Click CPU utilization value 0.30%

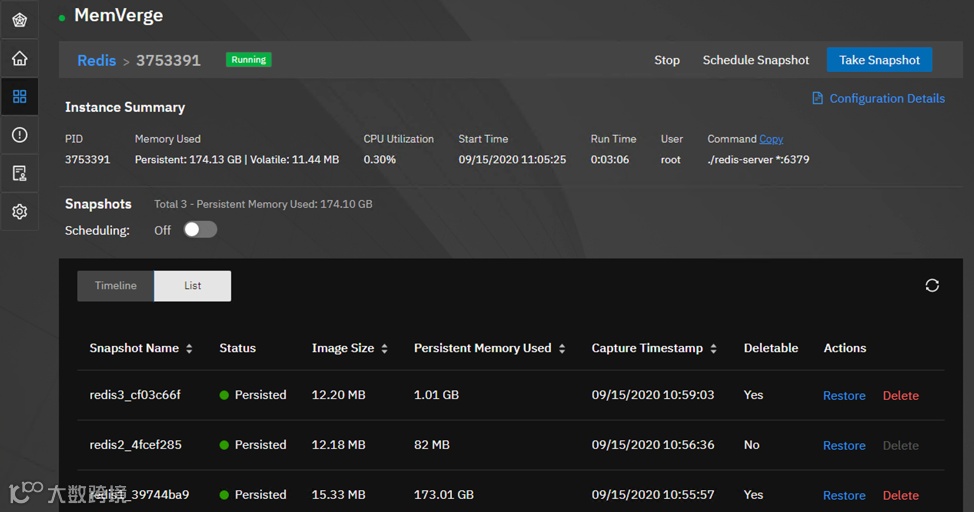pos(380,160)
